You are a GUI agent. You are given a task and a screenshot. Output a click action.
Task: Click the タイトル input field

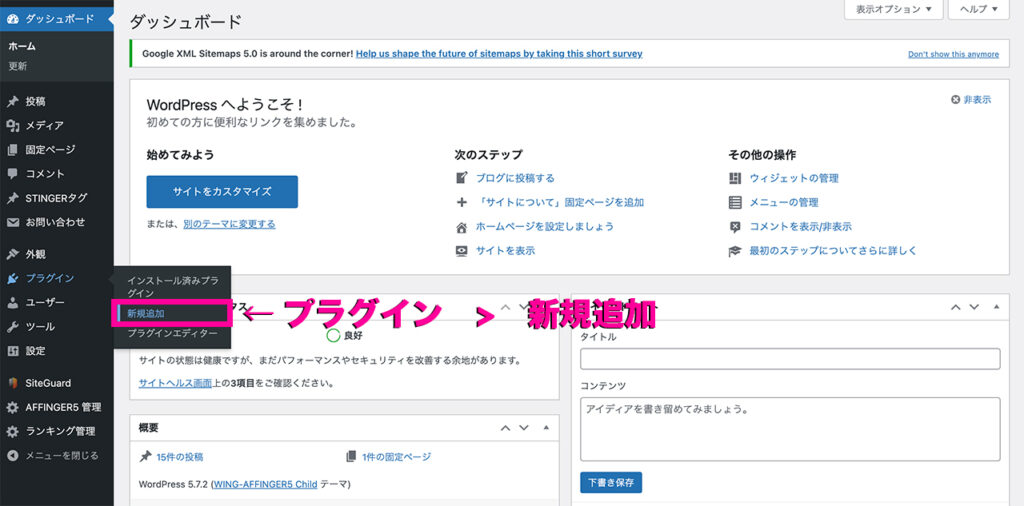790,358
